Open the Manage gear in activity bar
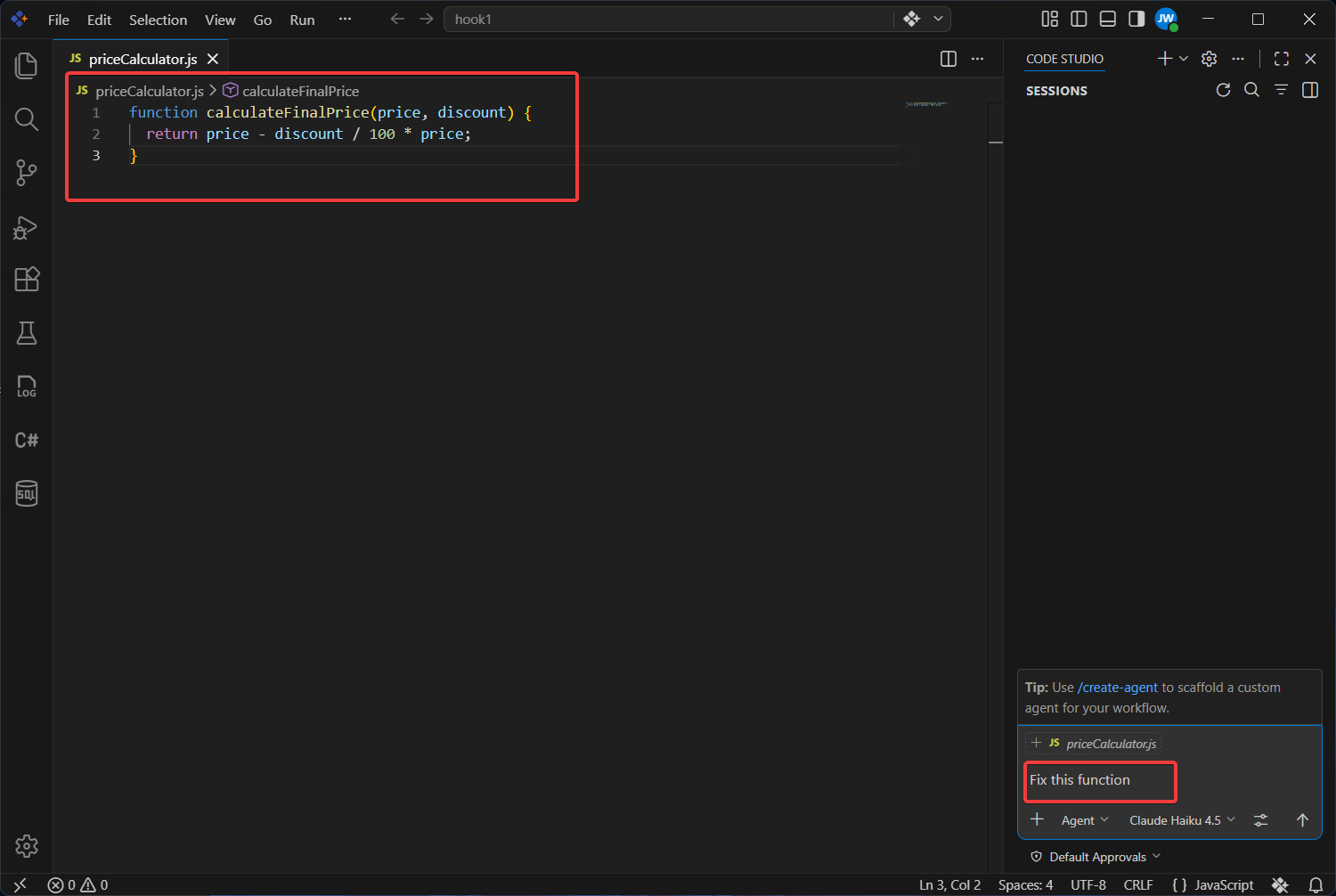This screenshot has height=896, width=1336. coord(27,846)
